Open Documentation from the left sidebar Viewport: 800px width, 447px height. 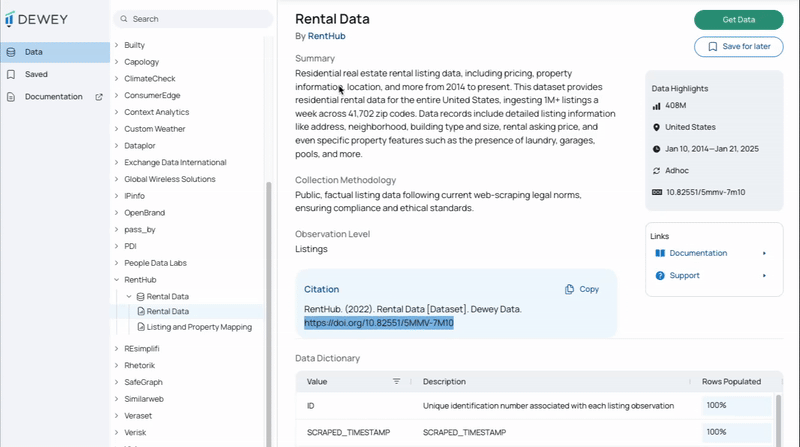[55, 97]
